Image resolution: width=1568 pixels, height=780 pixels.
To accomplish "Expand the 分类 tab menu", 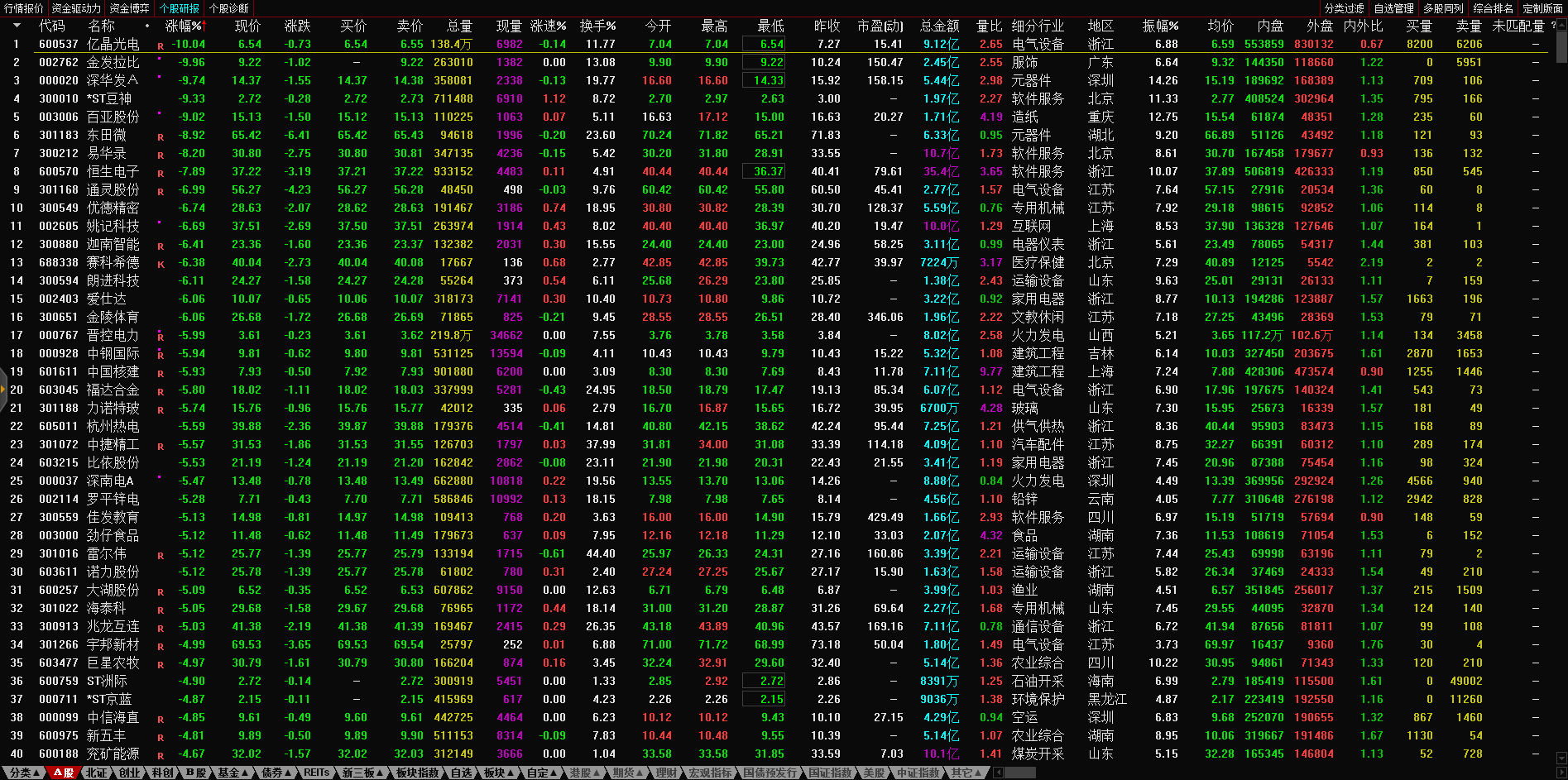I will [24, 773].
